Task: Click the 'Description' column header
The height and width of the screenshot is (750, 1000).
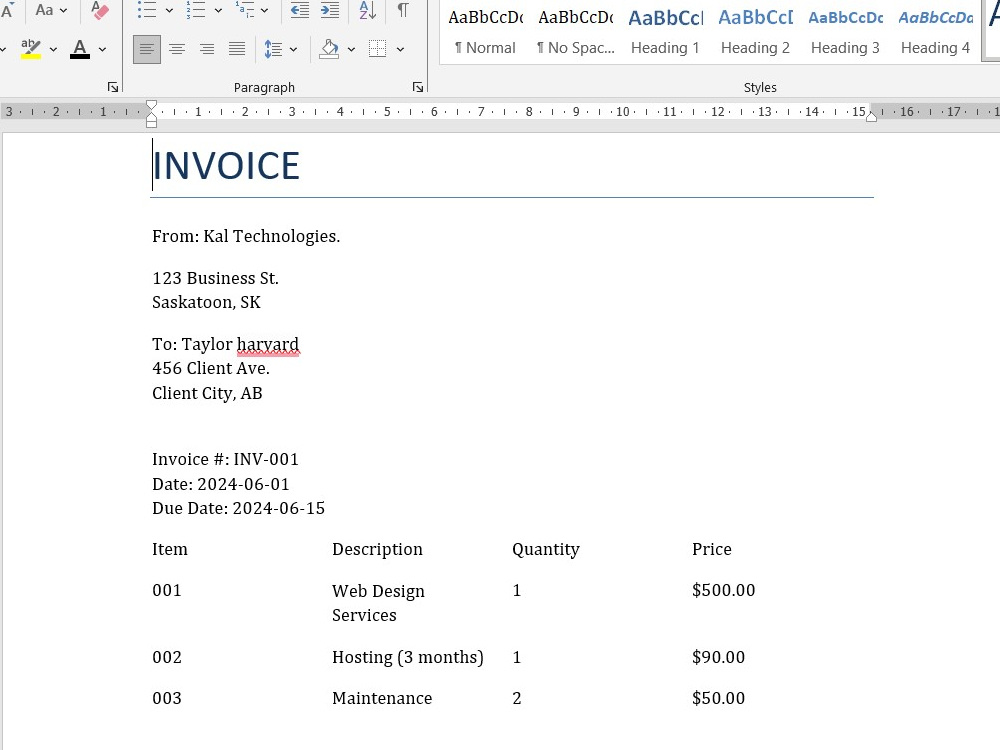Action: (377, 550)
